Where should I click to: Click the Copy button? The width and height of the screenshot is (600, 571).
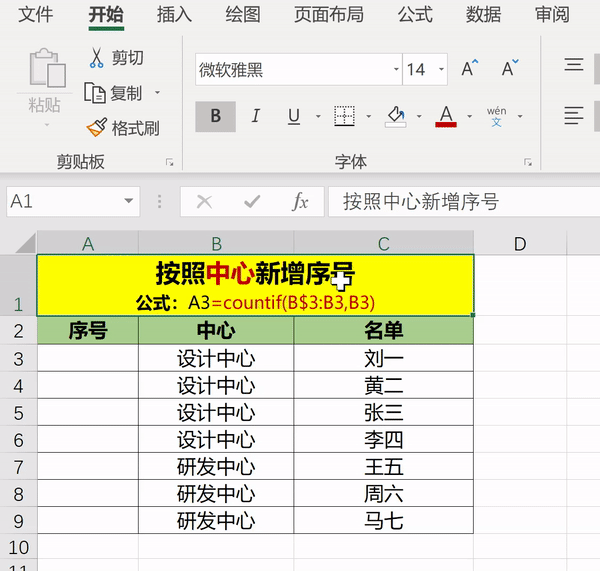[114, 93]
